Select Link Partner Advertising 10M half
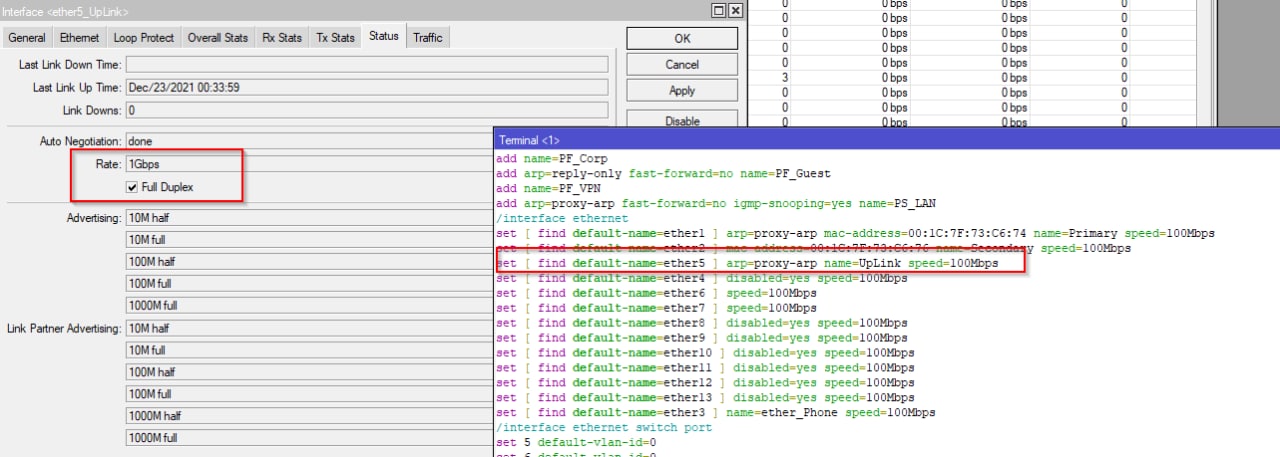 click(x=309, y=329)
